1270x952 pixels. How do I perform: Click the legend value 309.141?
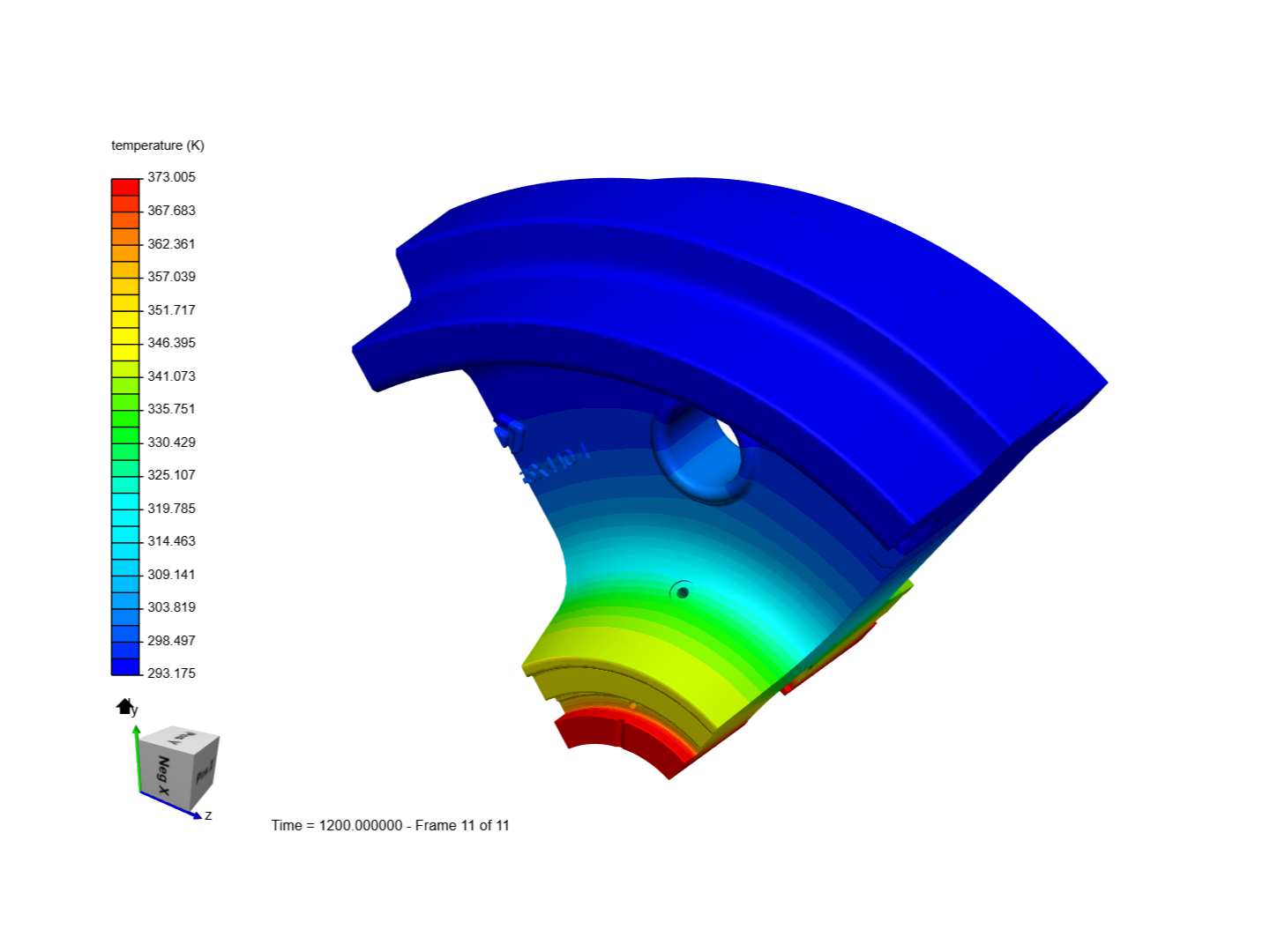tap(171, 575)
